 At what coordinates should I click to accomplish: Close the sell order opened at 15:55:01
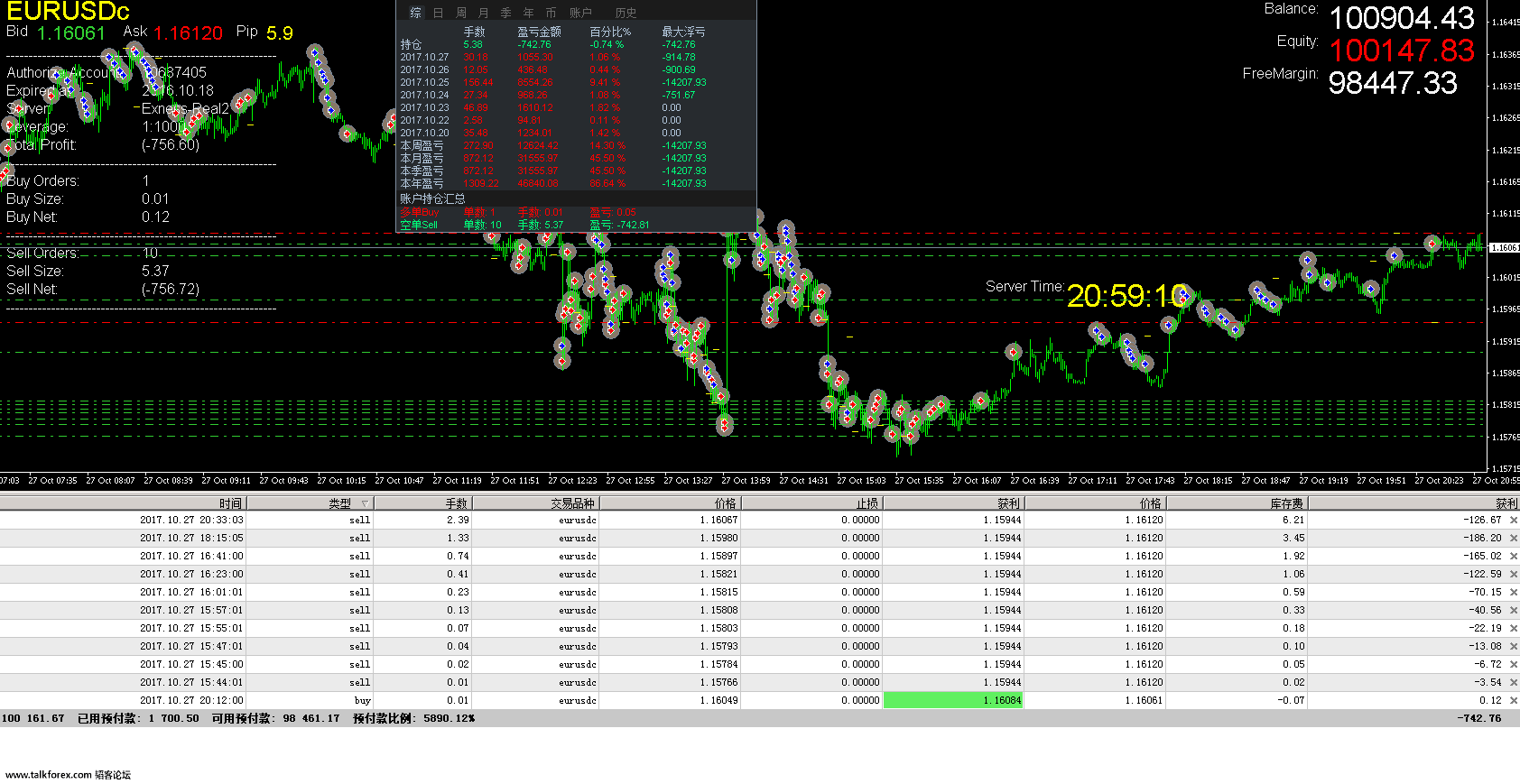[x=1514, y=628]
